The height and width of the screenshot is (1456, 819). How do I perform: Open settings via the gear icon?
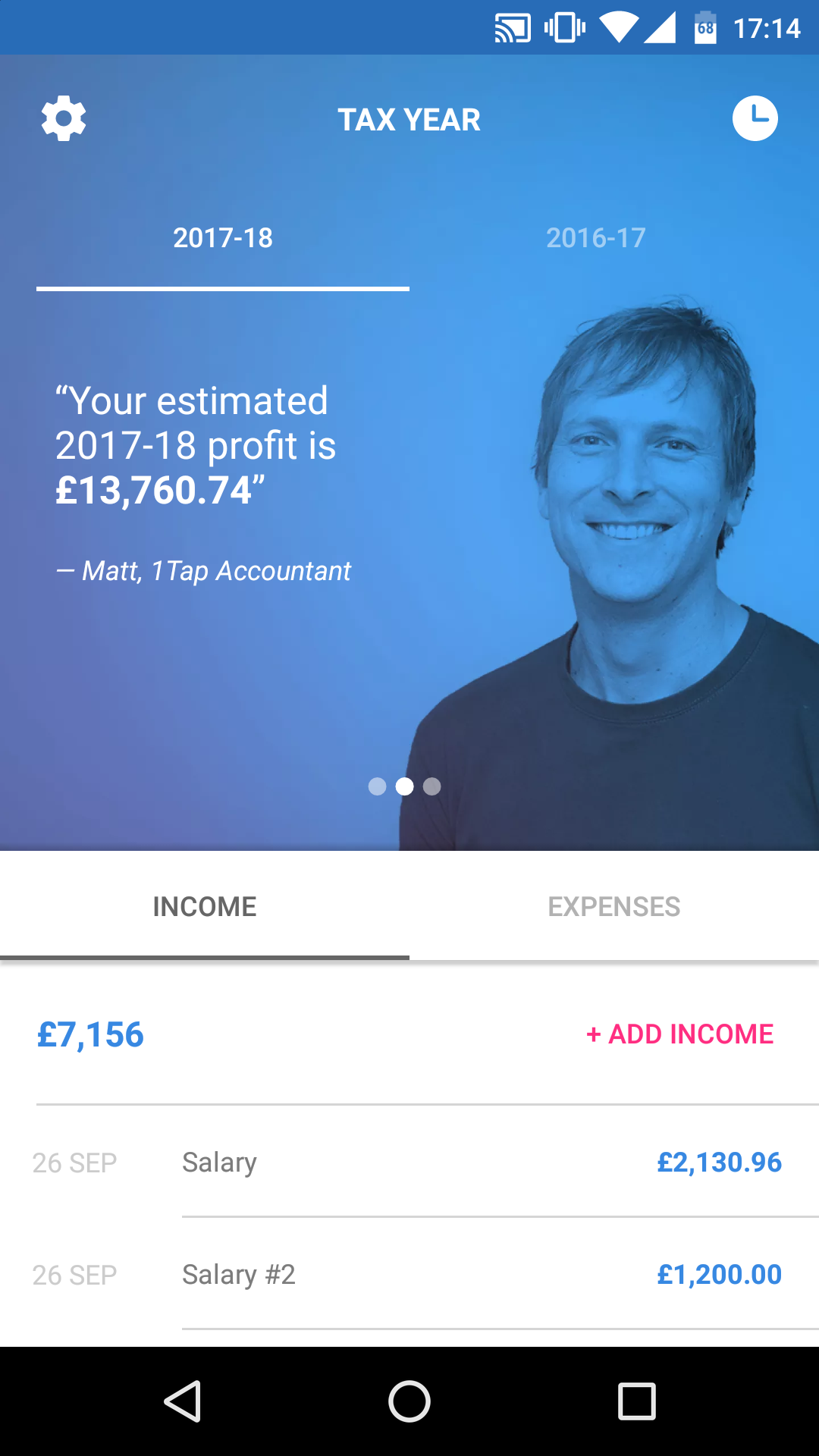(x=64, y=118)
